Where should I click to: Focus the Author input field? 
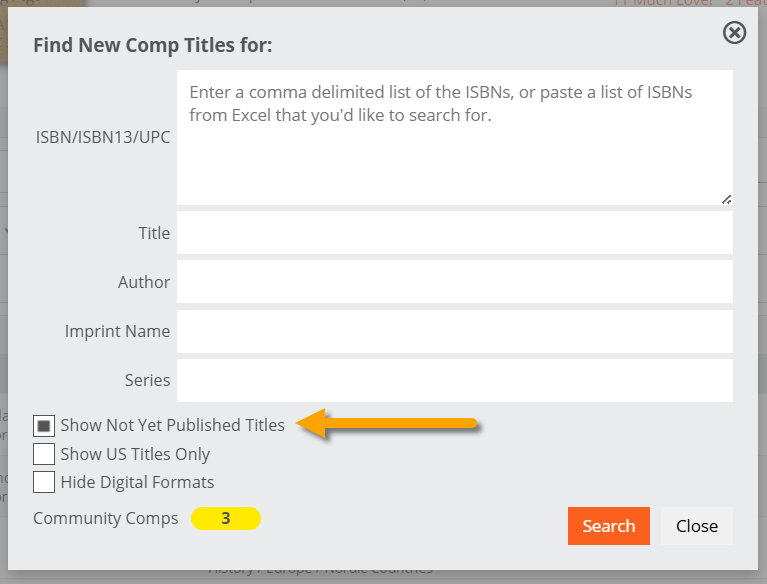point(454,282)
